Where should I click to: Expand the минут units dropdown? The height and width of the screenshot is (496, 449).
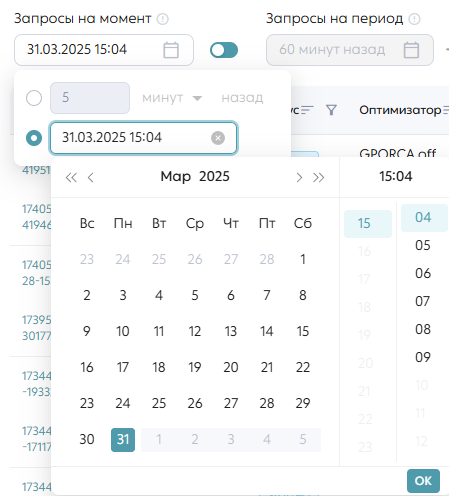click(172, 98)
